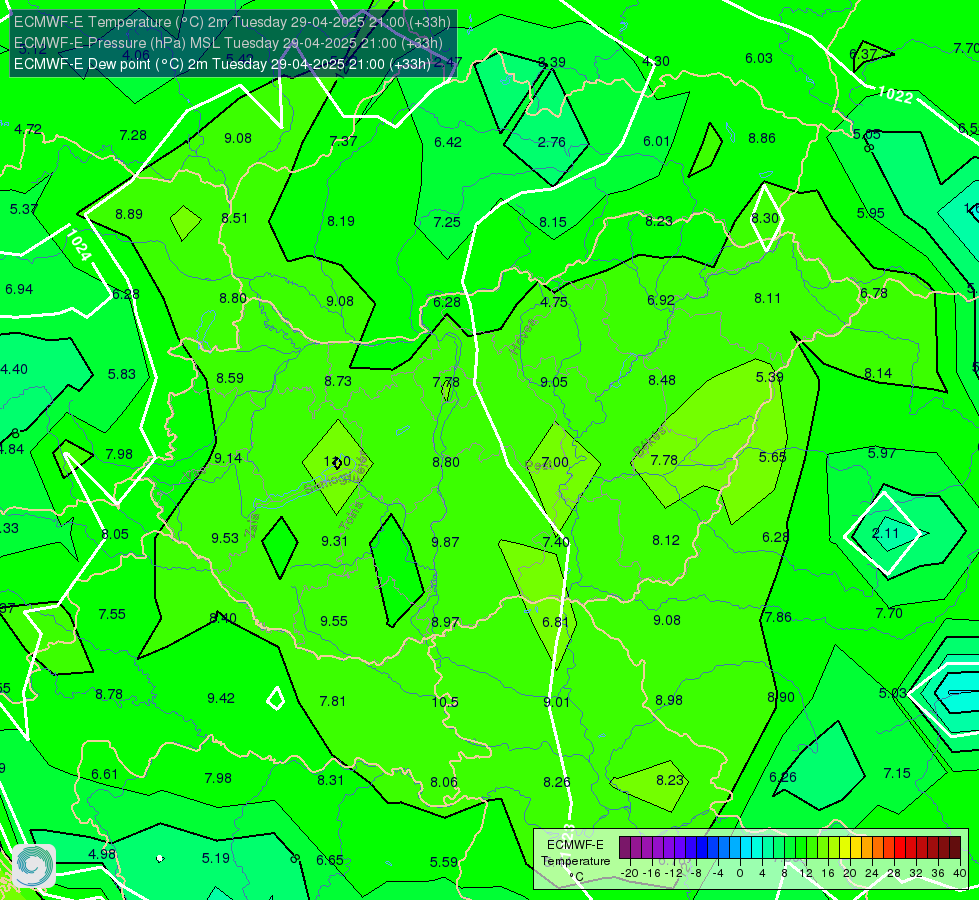The width and height of the screenshot is (979, 900).
Task: Click the 7.55 dew point value
Action: pos(112,615)
